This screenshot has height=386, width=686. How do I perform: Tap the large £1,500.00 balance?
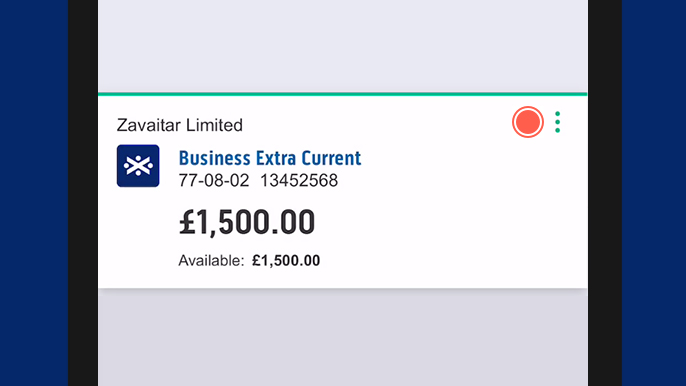tap(247, 222)
